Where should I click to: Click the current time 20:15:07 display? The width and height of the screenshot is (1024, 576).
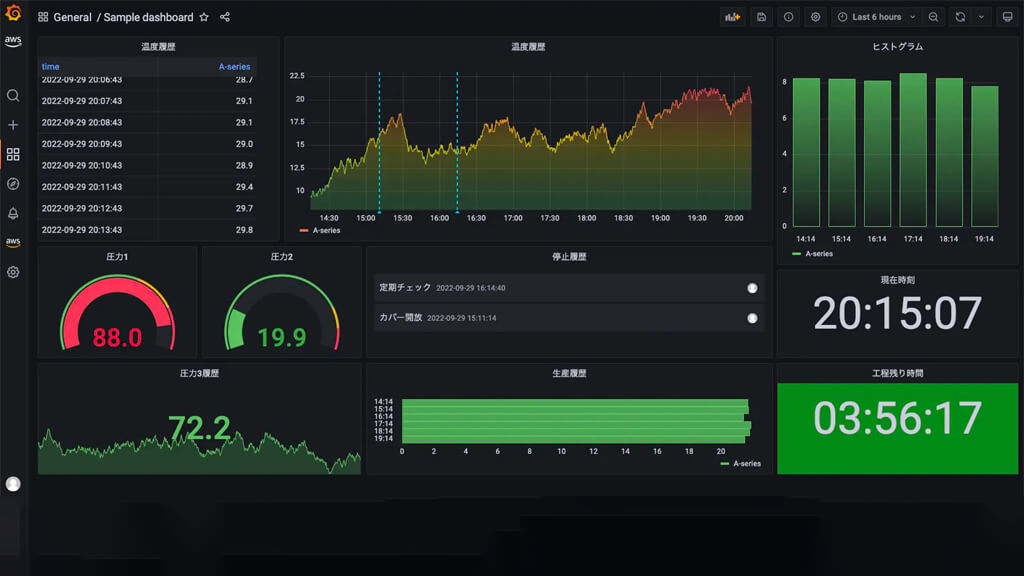(897, 313)
